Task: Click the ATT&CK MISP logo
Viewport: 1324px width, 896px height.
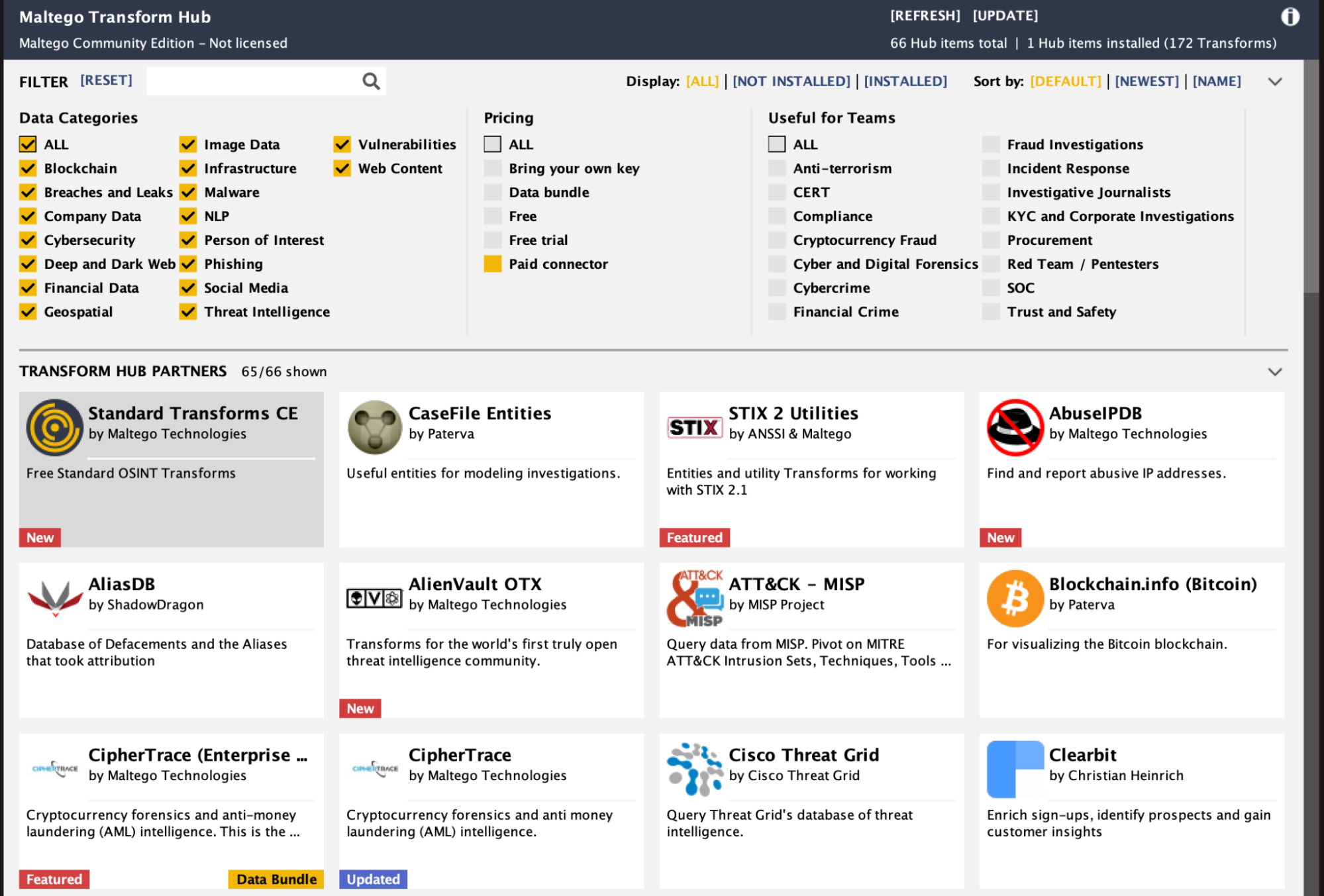Action: pyautogui.click(x=694, y=598)
